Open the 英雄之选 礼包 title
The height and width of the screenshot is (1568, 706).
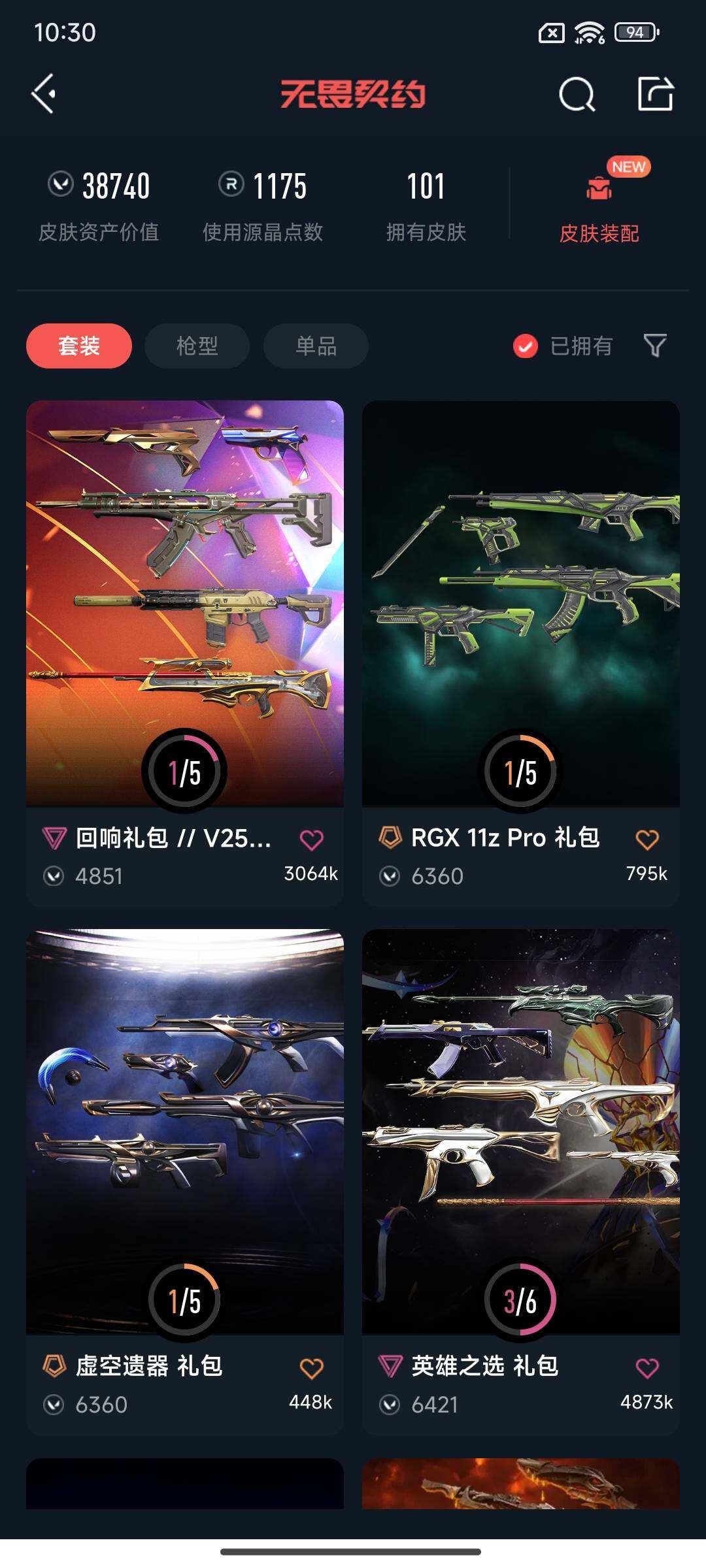485,1365
